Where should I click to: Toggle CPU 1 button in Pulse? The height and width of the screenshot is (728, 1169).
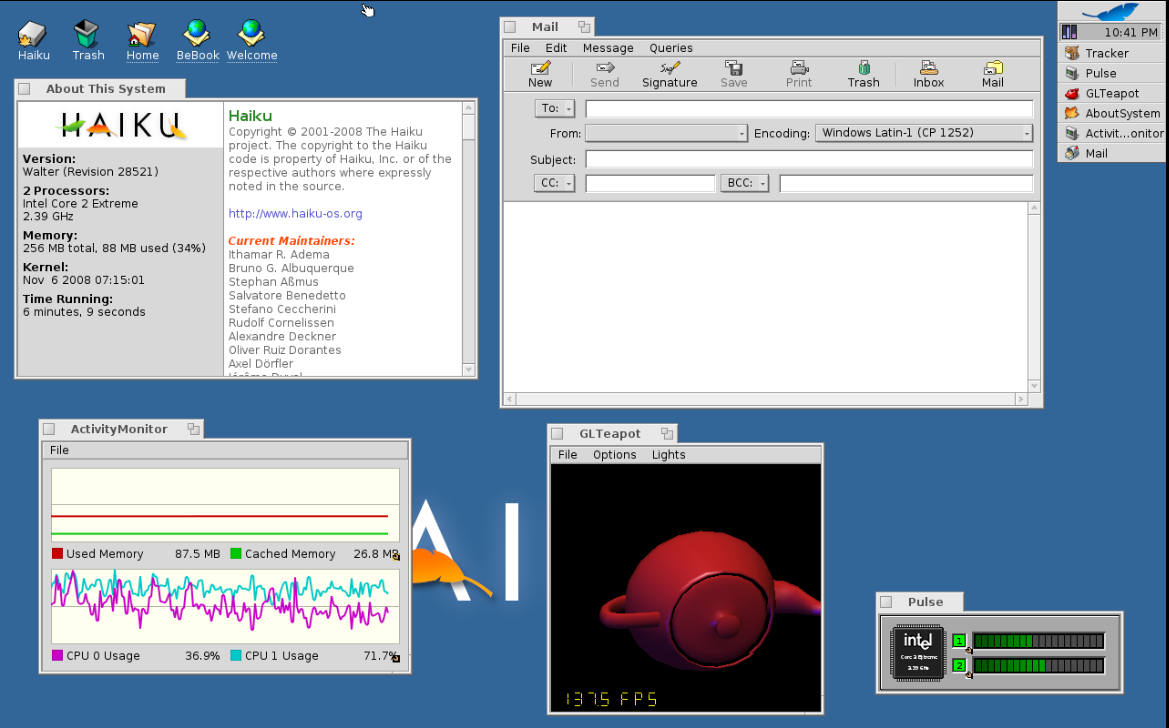coord(960,641)
